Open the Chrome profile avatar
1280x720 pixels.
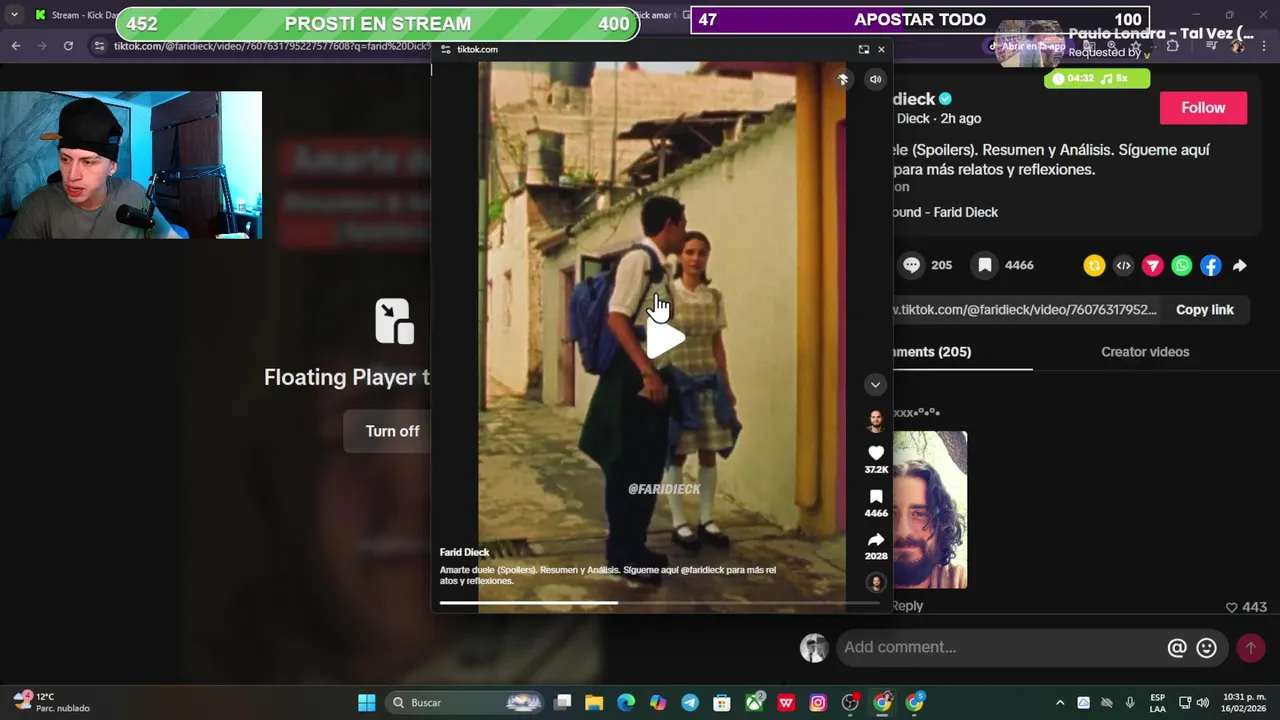point(1238,46)
